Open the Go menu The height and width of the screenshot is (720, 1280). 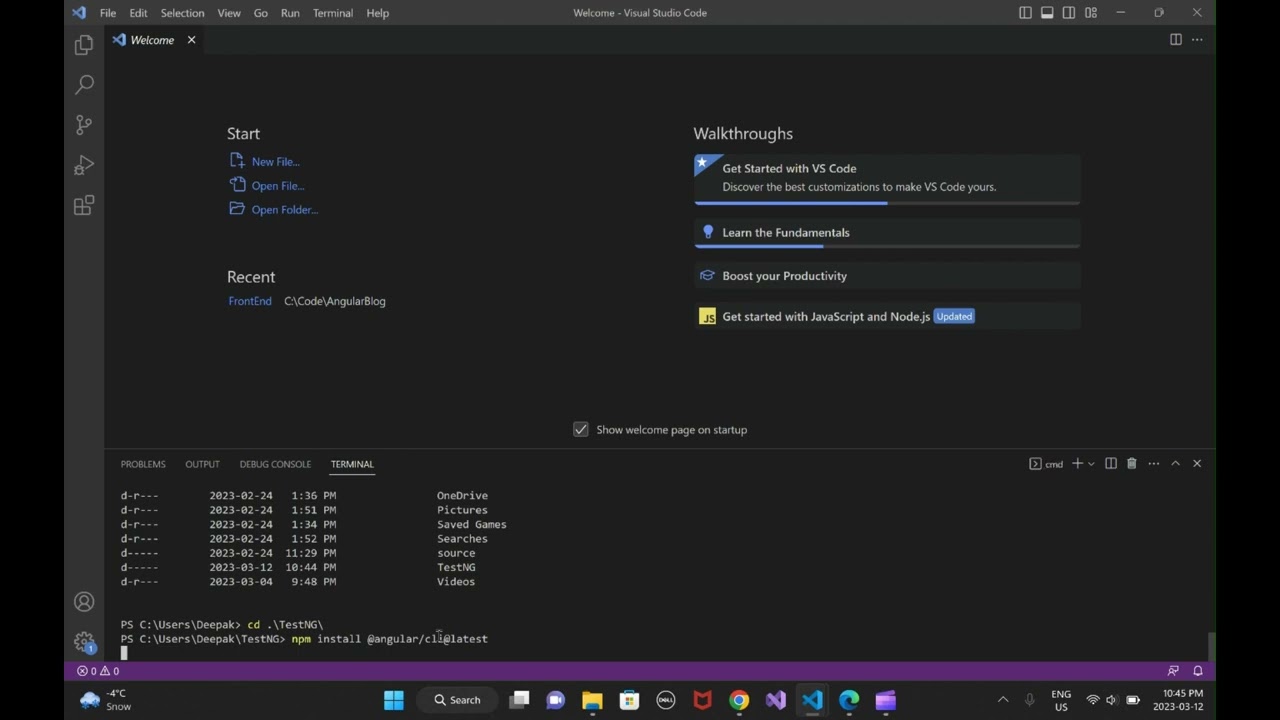[x=261, y=13]
